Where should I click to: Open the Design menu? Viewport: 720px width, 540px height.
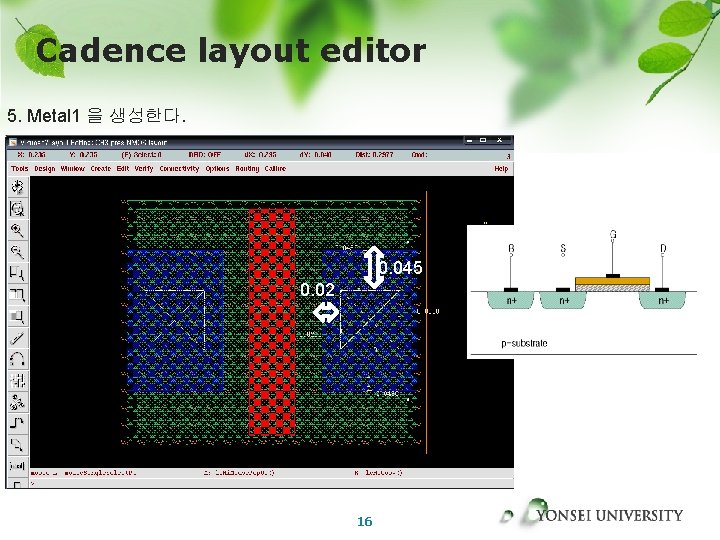45,169
